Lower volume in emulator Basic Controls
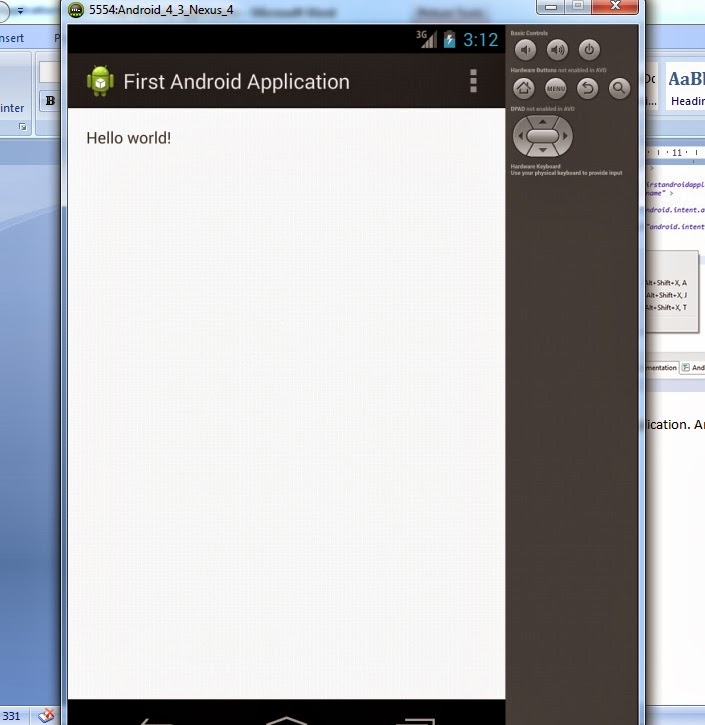The height and width of the screenshot is (725, 705). 525,50
